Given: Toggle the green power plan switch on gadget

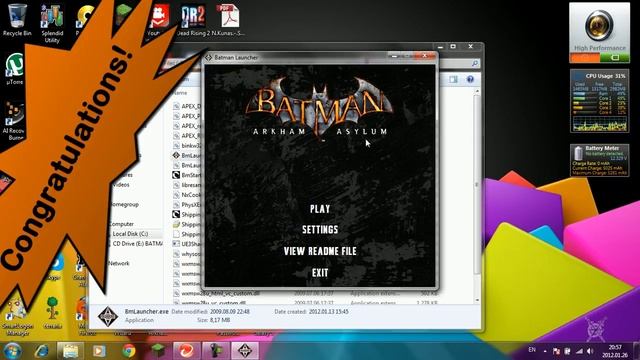Looking at the screenshot, I should tap(615, 58).
